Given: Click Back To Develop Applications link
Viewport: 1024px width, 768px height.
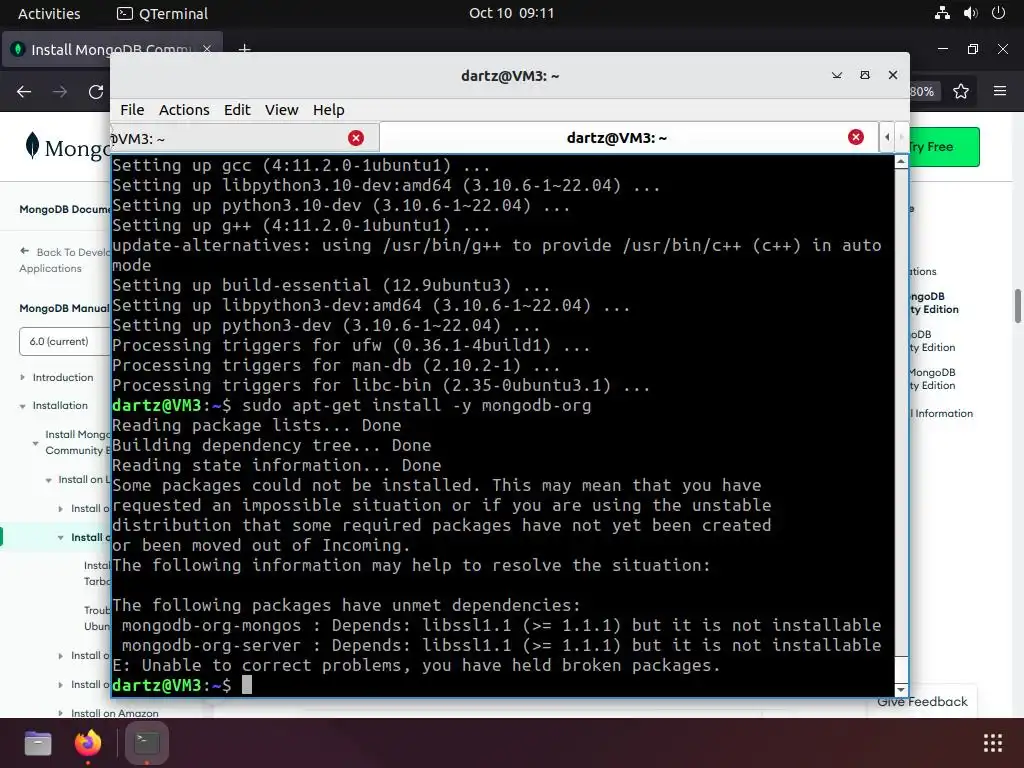Looking at the screenshot, I should [64, 260].
